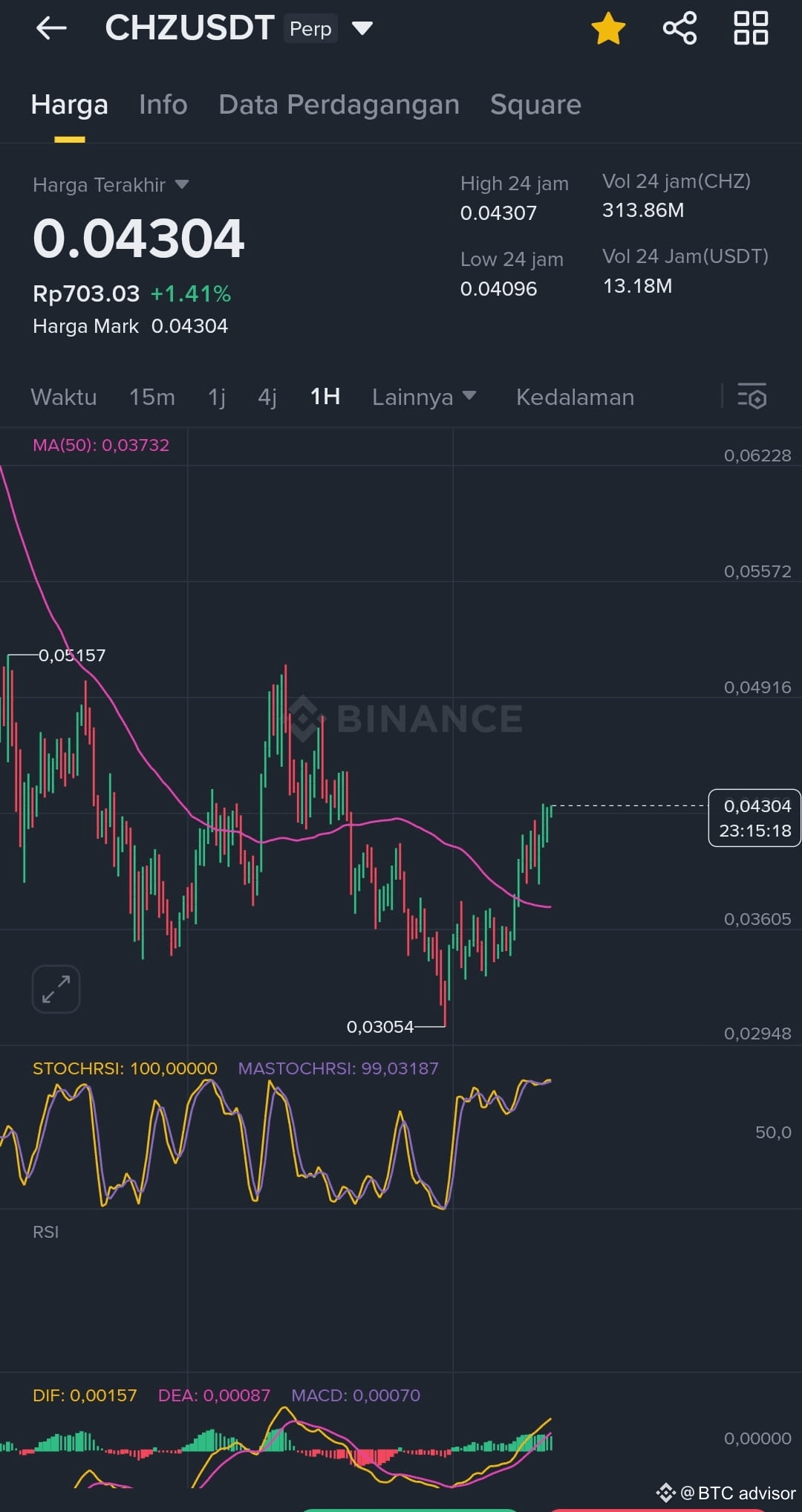The height and width of the screenshot is (1512, 802).
Task: Tap the High 24 jam value 0.04307
Action: click(x=498, y=213)
